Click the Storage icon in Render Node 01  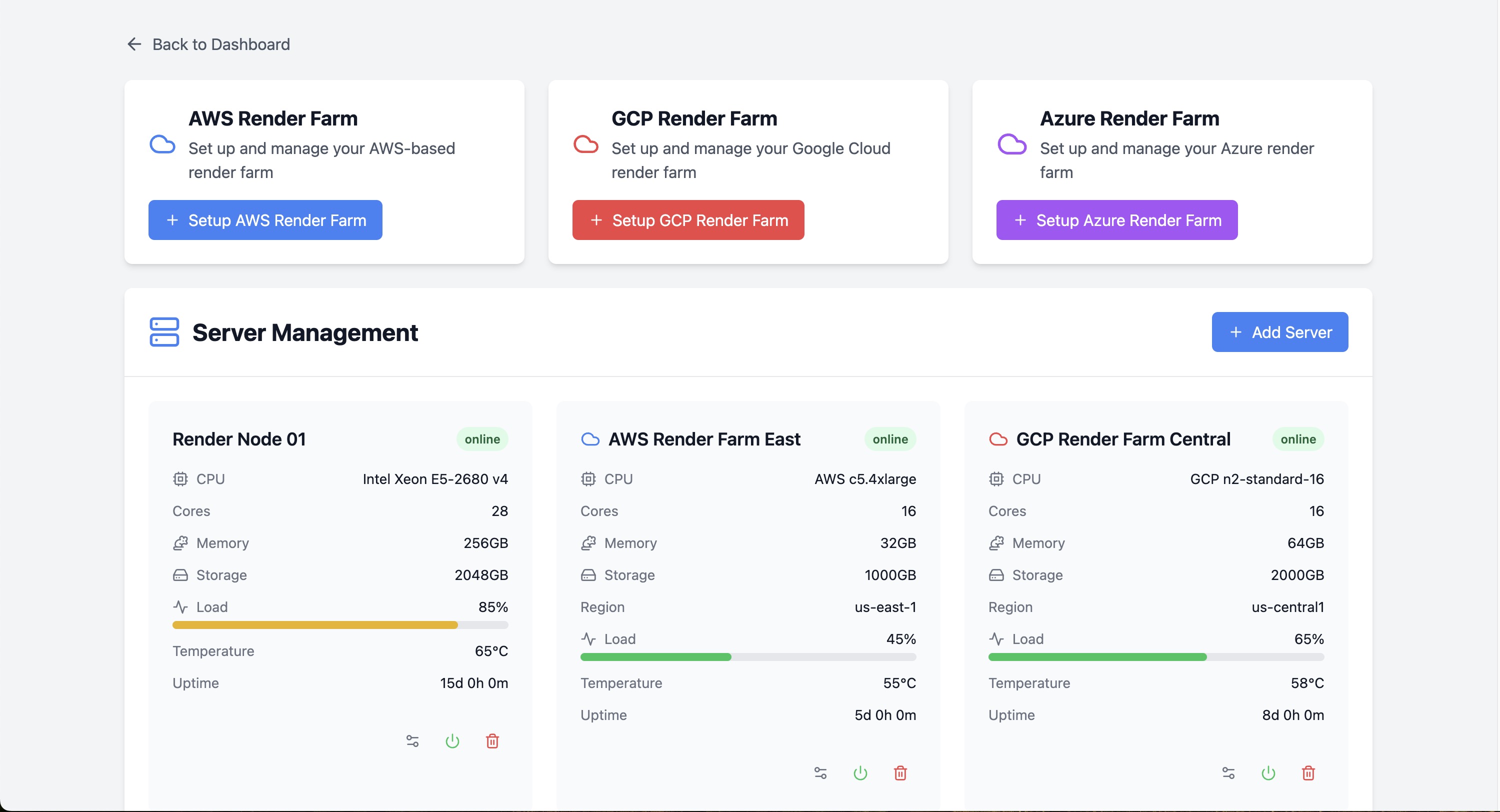[x=180, y=575]
